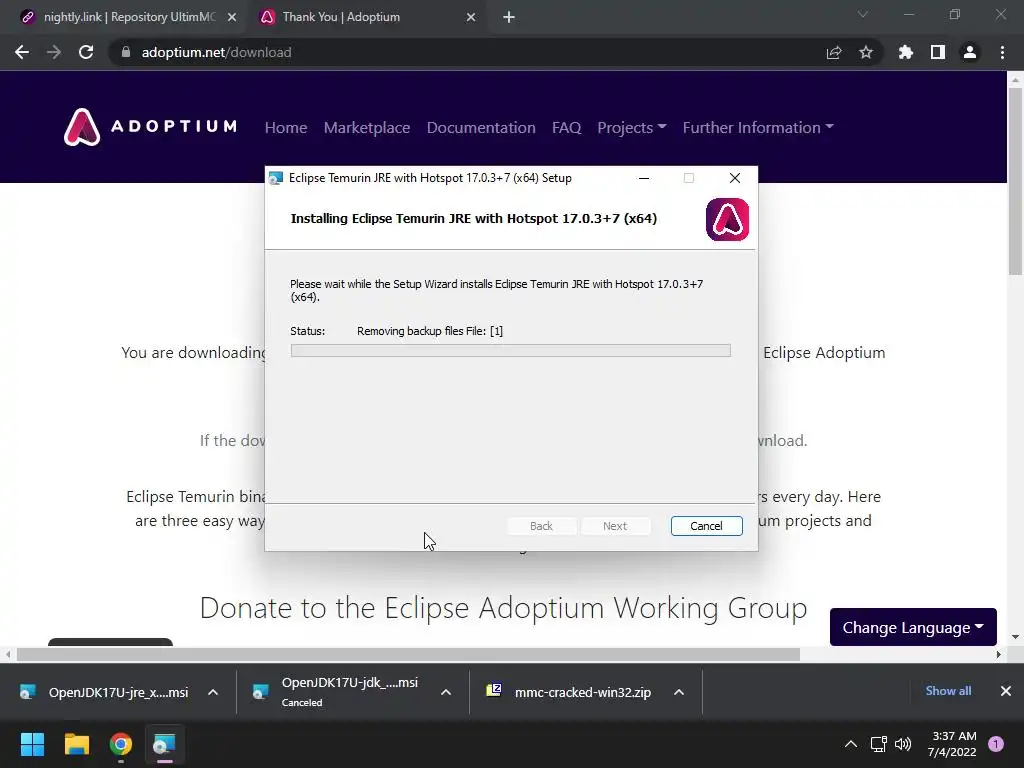
Task: Open the FAQ nav link
Action: (566, 127)
